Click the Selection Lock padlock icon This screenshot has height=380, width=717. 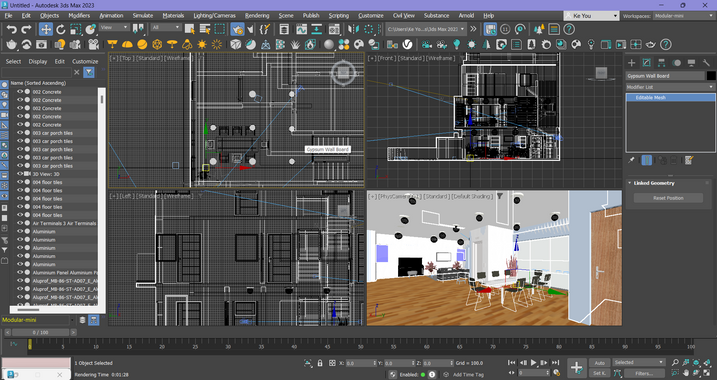[320, 363]
